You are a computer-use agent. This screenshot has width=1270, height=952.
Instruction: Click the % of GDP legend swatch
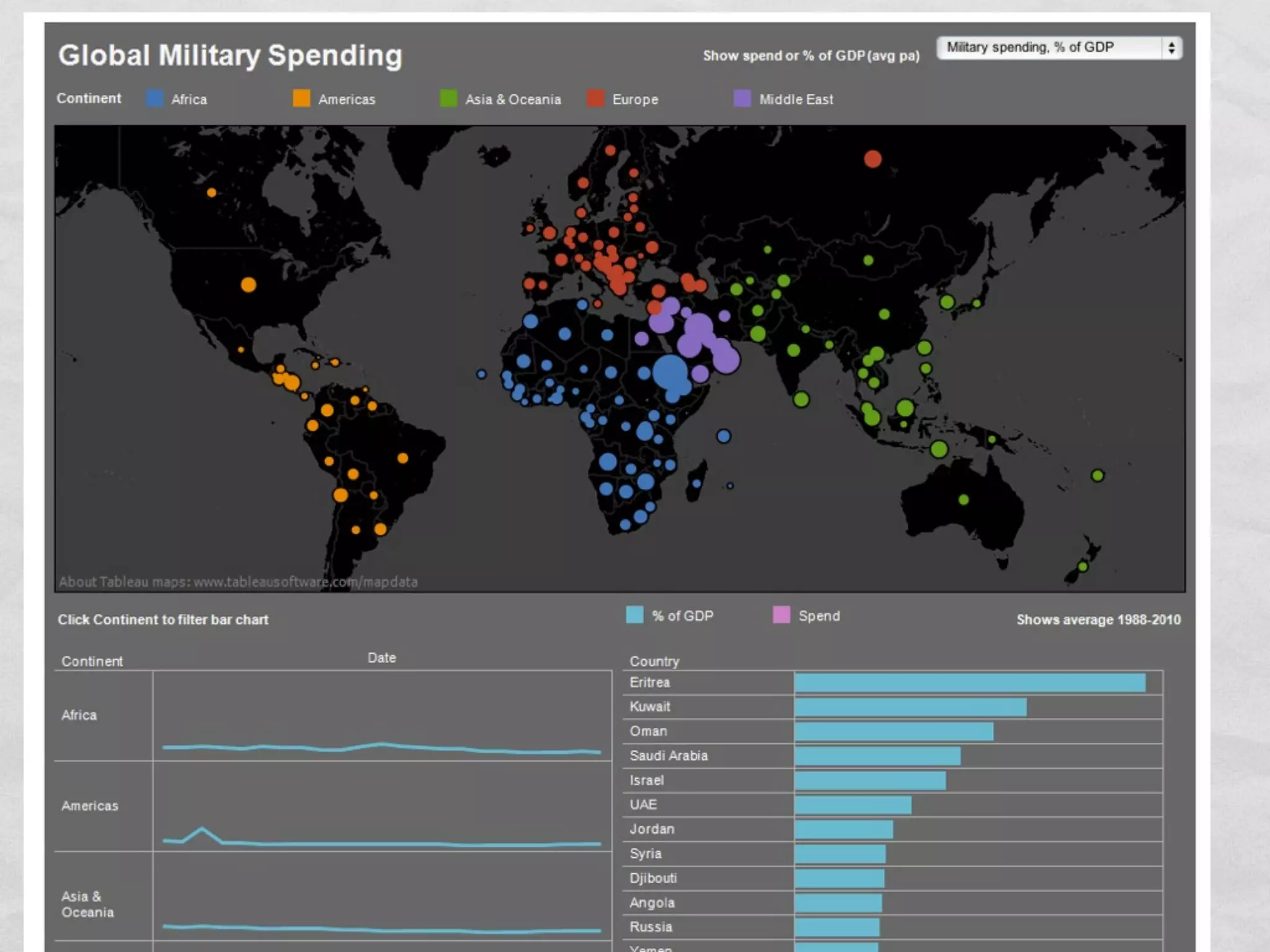634,615
